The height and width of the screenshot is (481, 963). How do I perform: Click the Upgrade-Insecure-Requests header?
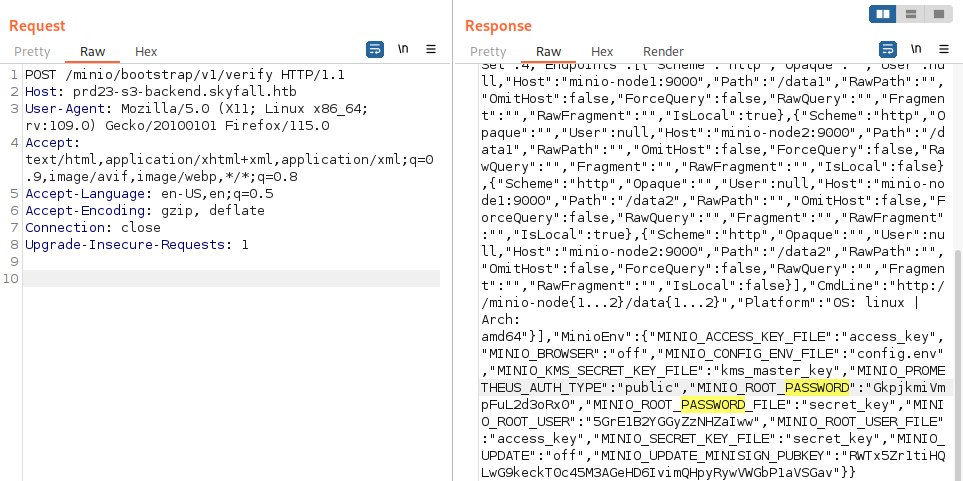137,244
